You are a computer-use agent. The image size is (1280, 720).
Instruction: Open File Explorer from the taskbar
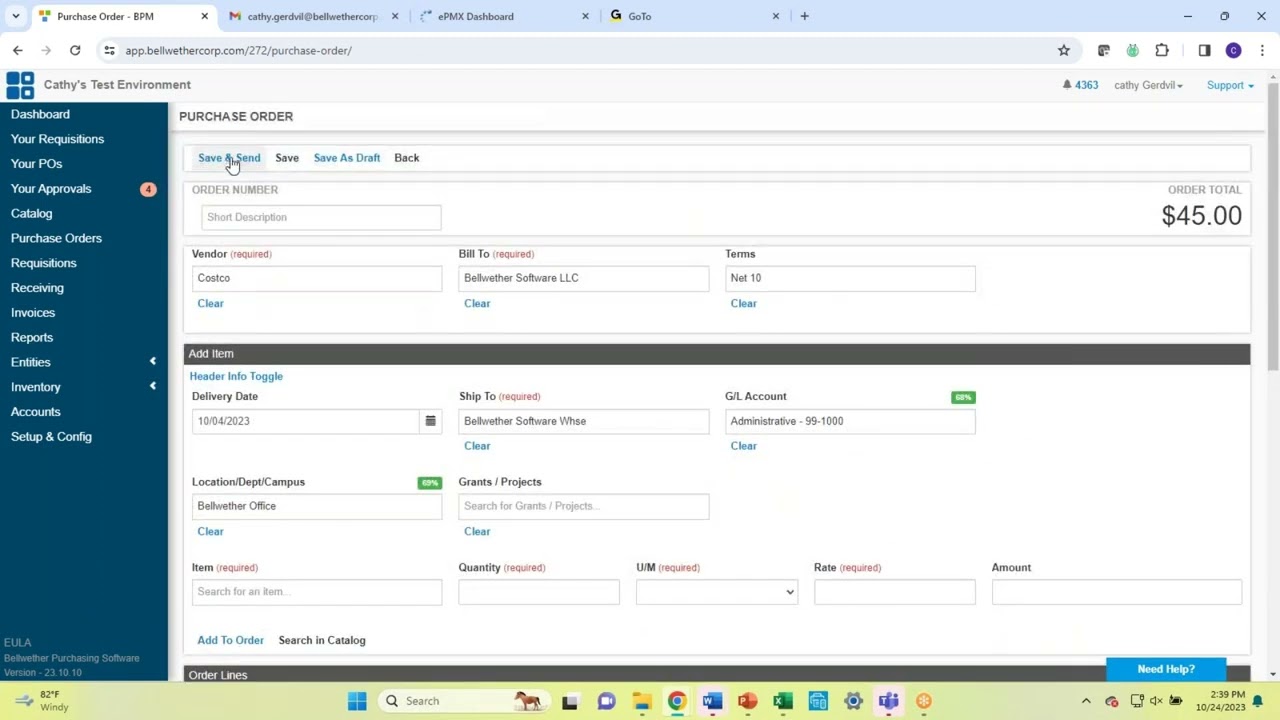tap(641, 701)
